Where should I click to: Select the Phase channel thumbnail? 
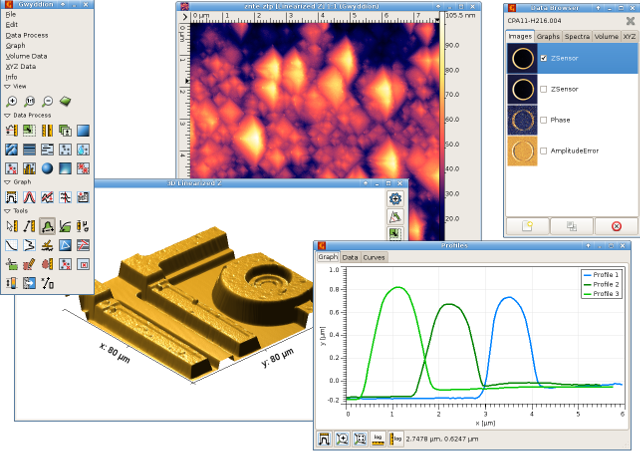point(522,120)
